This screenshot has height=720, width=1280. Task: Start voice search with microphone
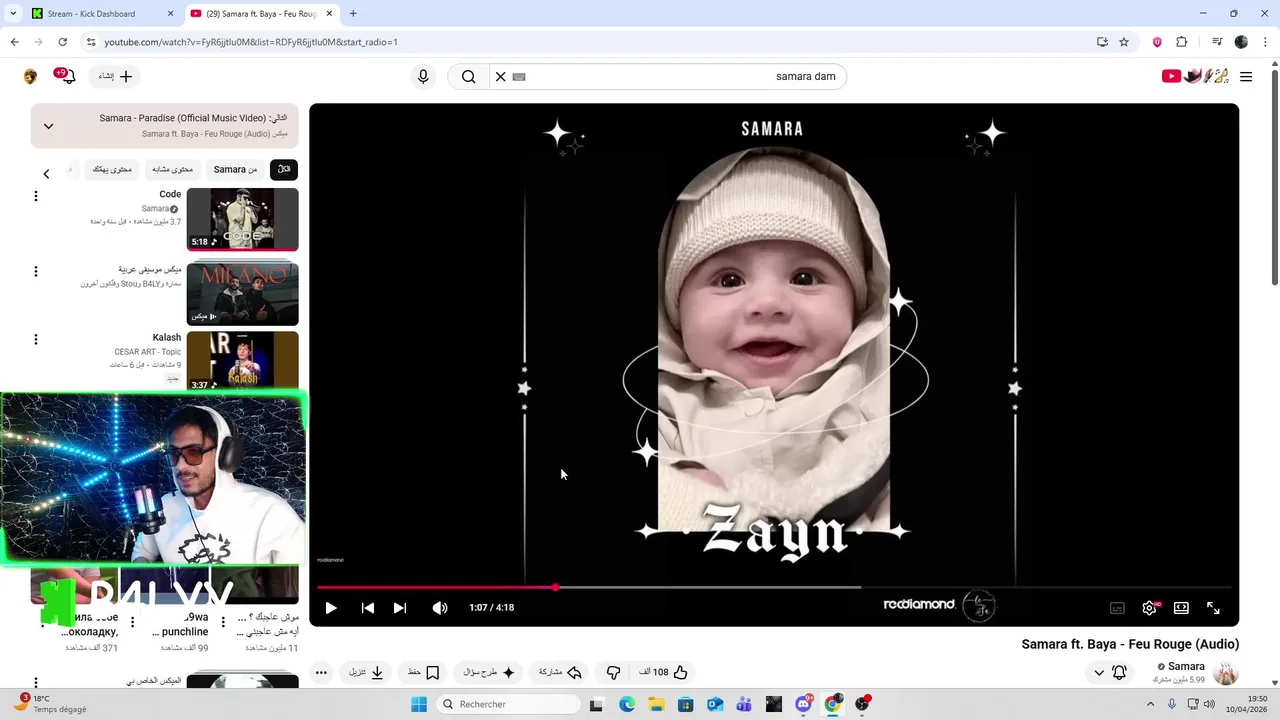click(x=423, y=77)
